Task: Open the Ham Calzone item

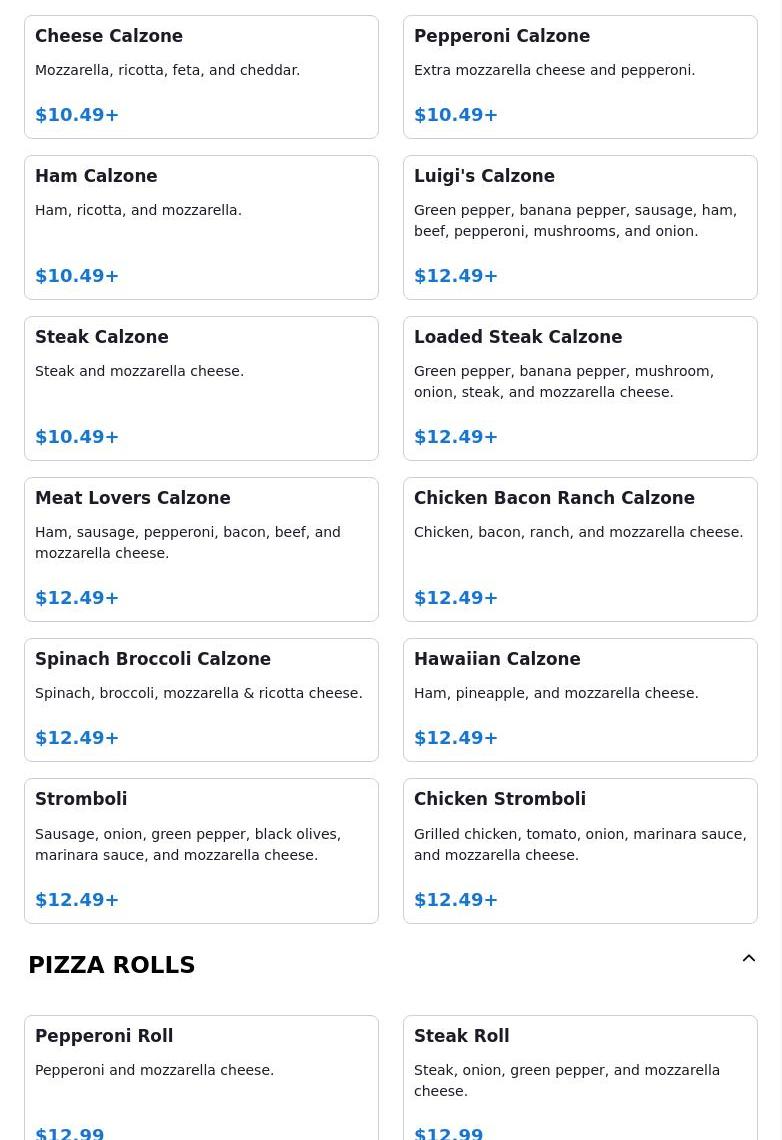Action: click(x=201, y=228)
